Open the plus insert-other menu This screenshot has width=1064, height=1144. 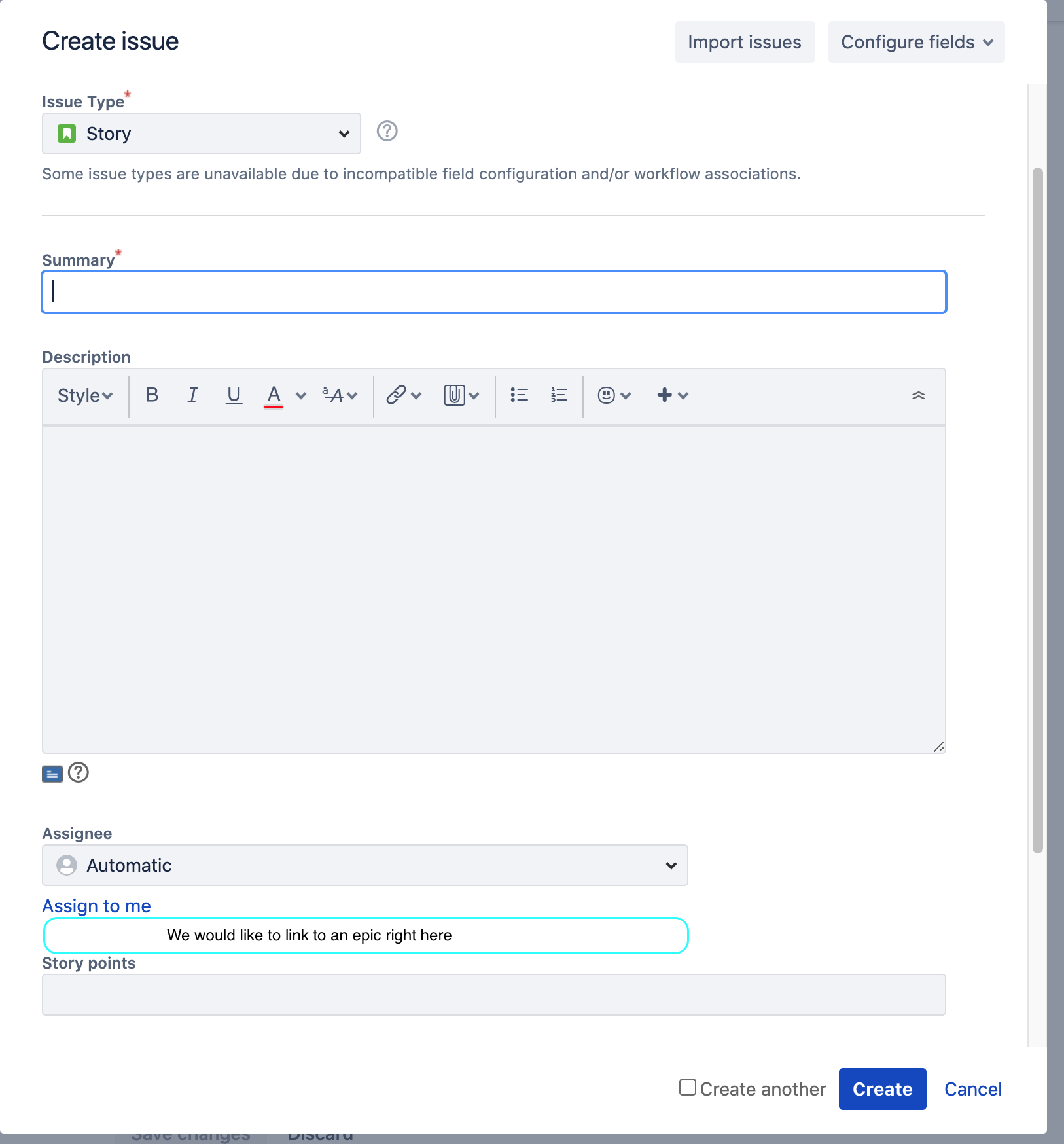pos(672,395)
